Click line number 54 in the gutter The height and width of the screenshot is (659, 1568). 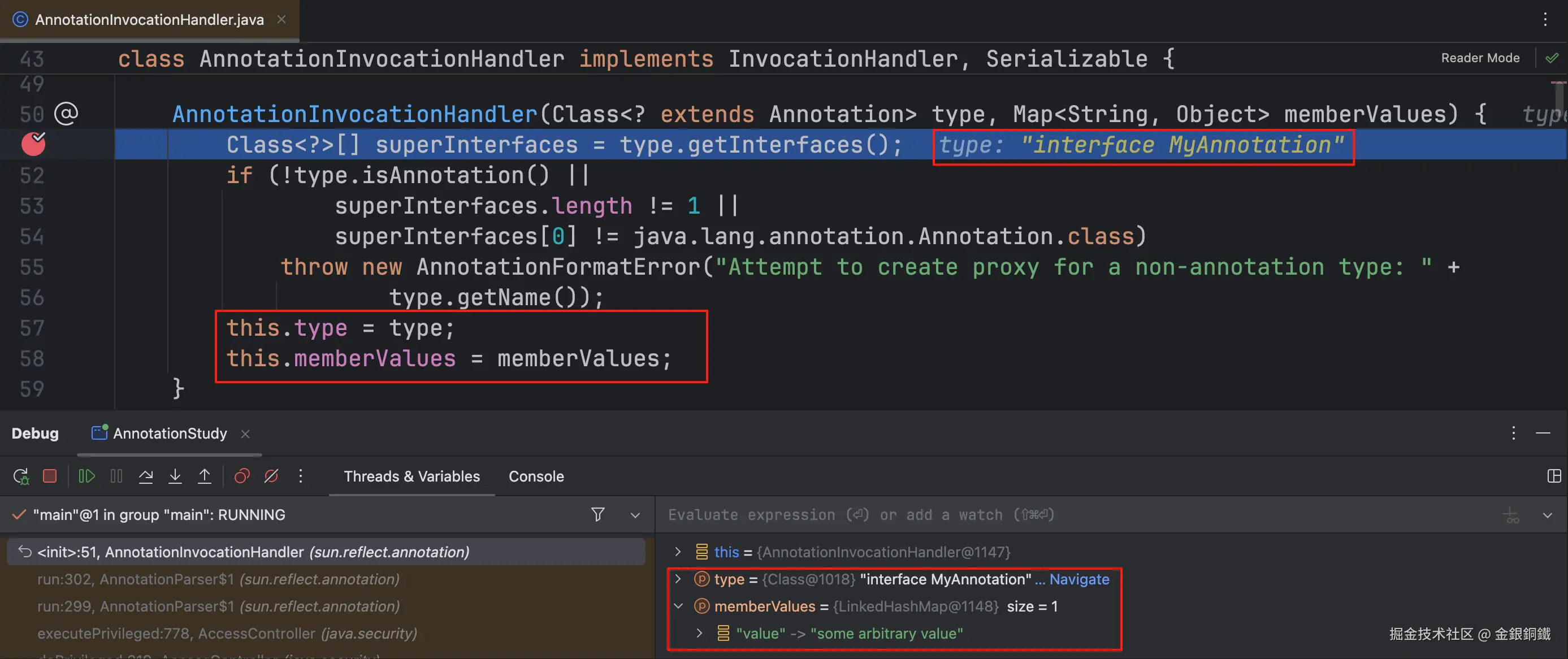point(32,237)
